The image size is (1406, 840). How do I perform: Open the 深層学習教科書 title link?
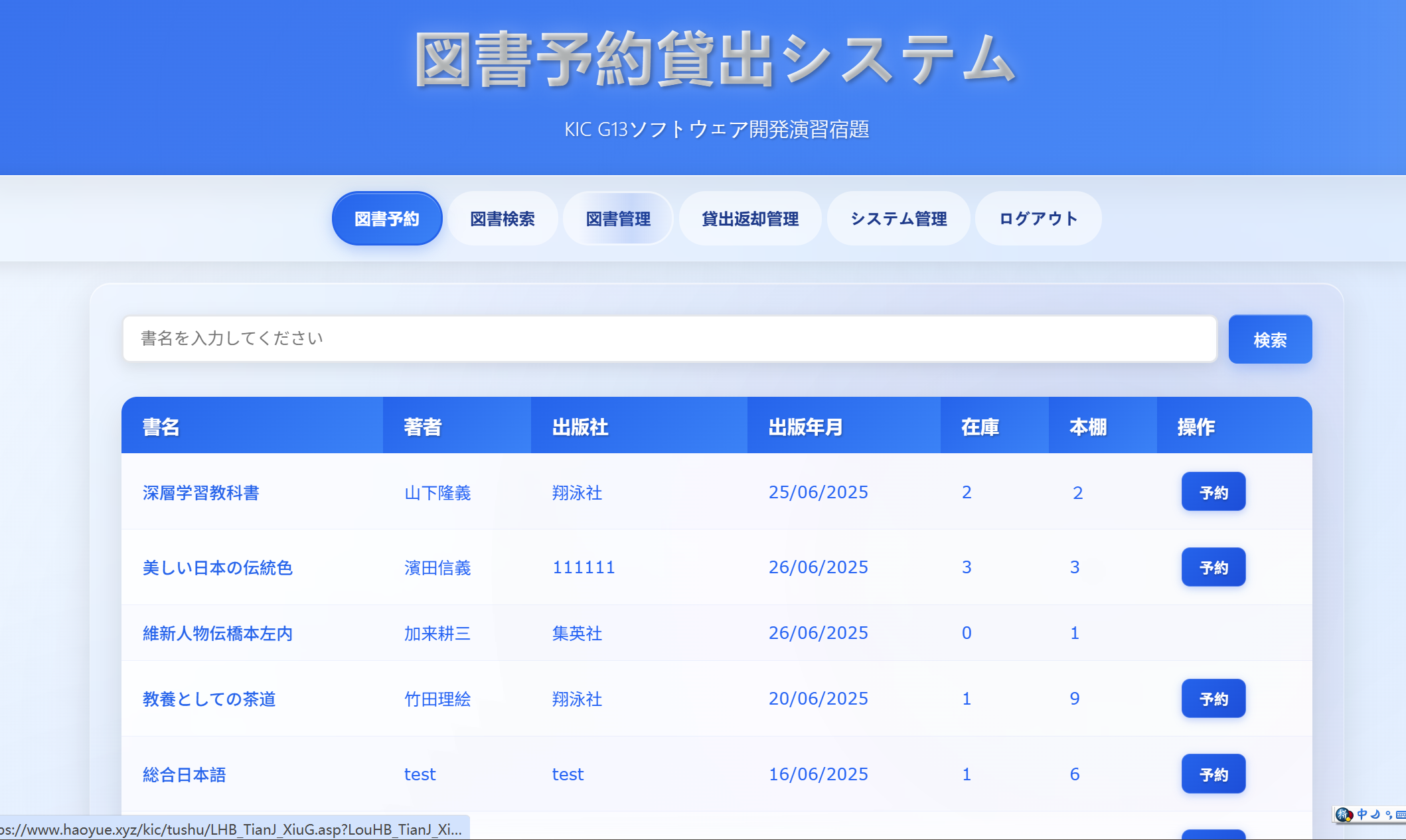coord(200,492)
